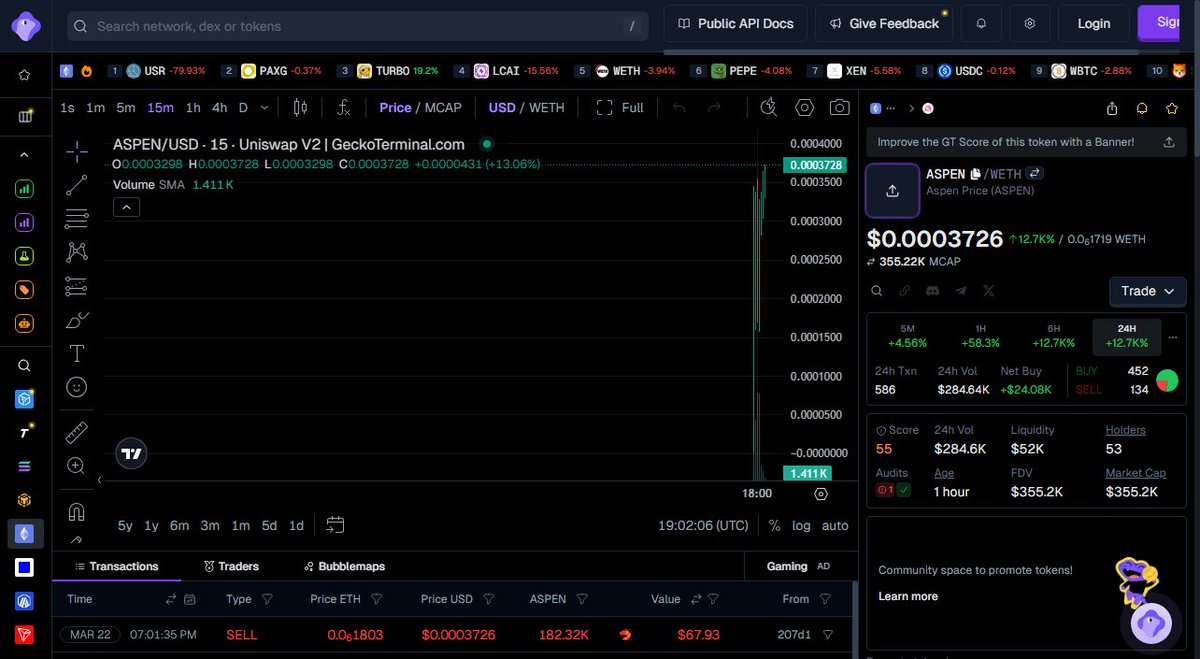The width and height of the screenshot is (1200, 659).
Task: Switch to the Bubblemaps tab
Action: click(345, 566)
